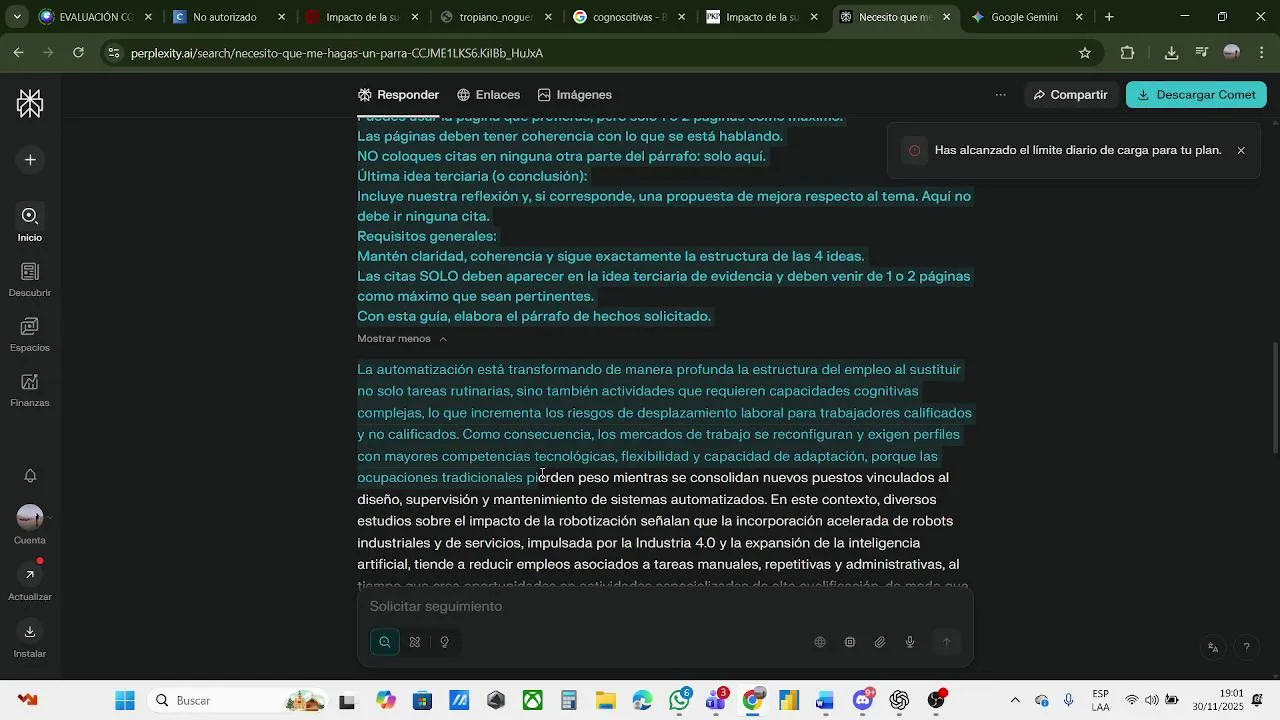
Task: Open language translate button at bottom right
Action: pyautogui.click(x=1213, y=648)
